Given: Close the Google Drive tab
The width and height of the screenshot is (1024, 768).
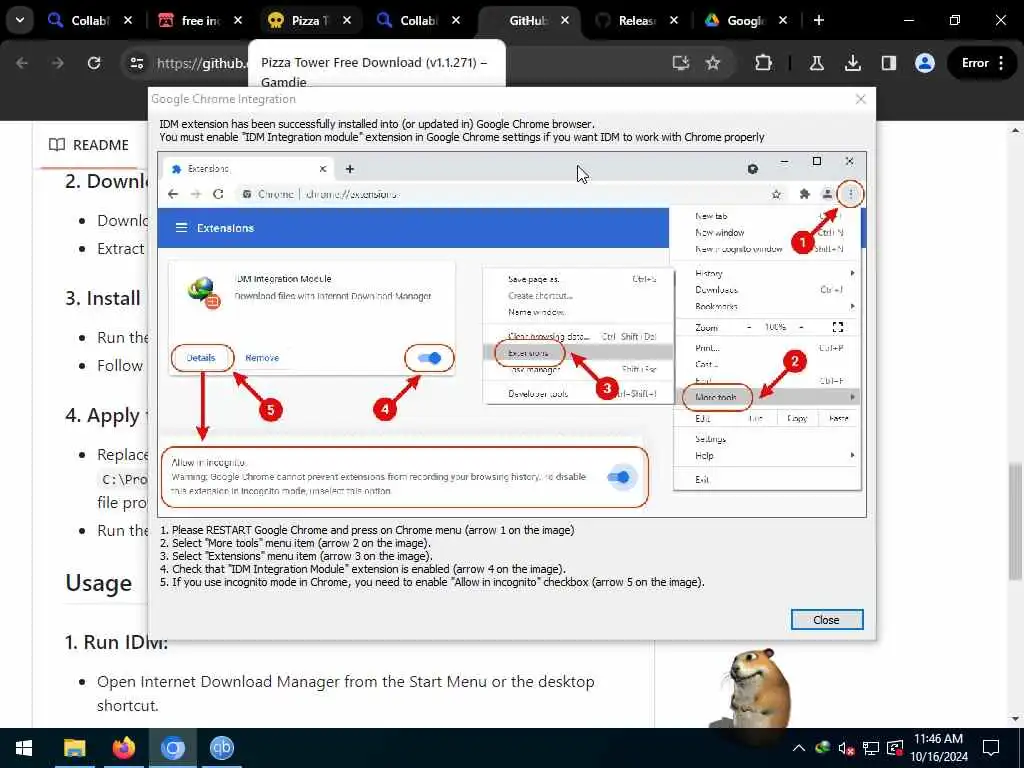Looking at the screenshot, I should click(783, 21).
